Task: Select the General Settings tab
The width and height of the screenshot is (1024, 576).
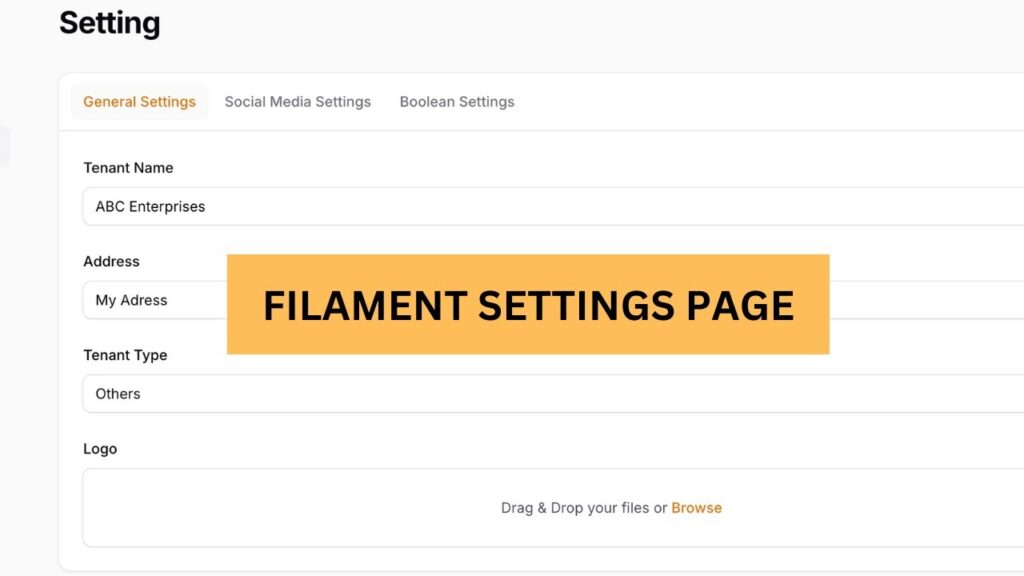Action: pos(139,101)
